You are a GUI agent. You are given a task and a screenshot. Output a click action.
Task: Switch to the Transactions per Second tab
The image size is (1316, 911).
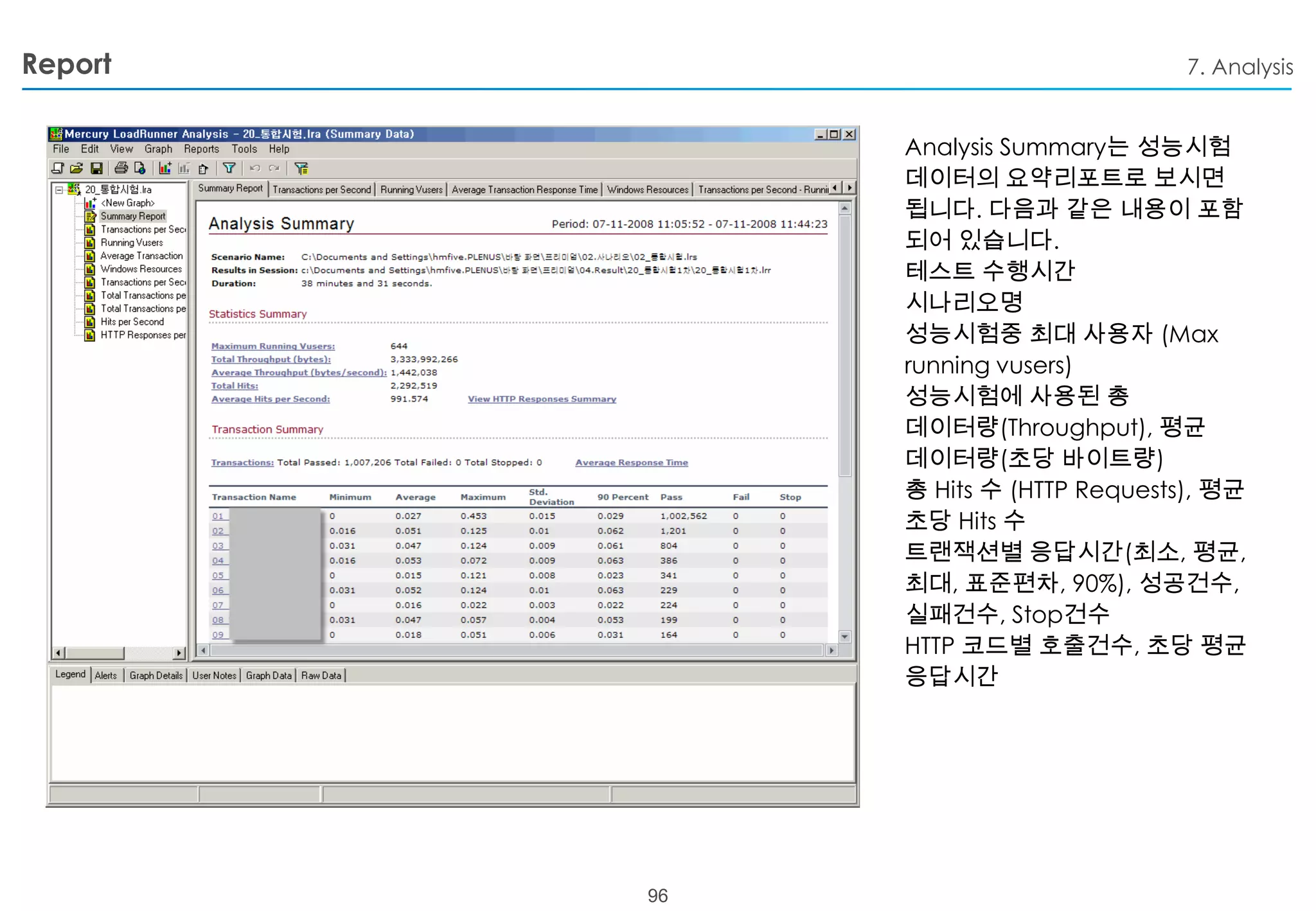coord(321,190)
